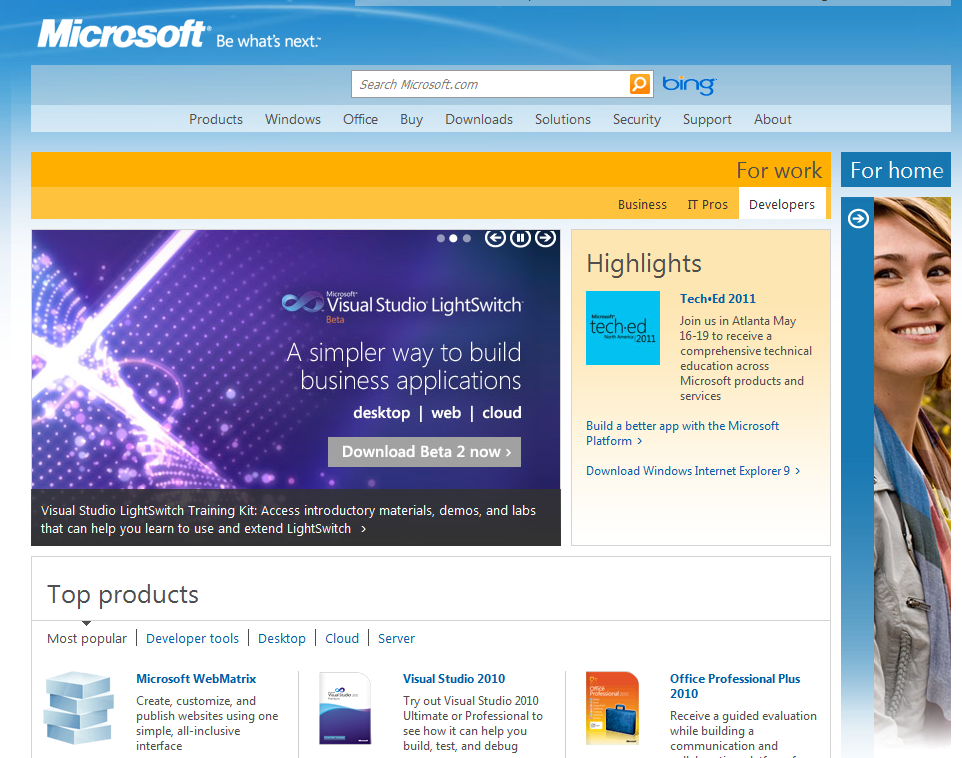This screenshot has height=758, width=962.
Task: Open the Office menu
Action: pos(360,120)
